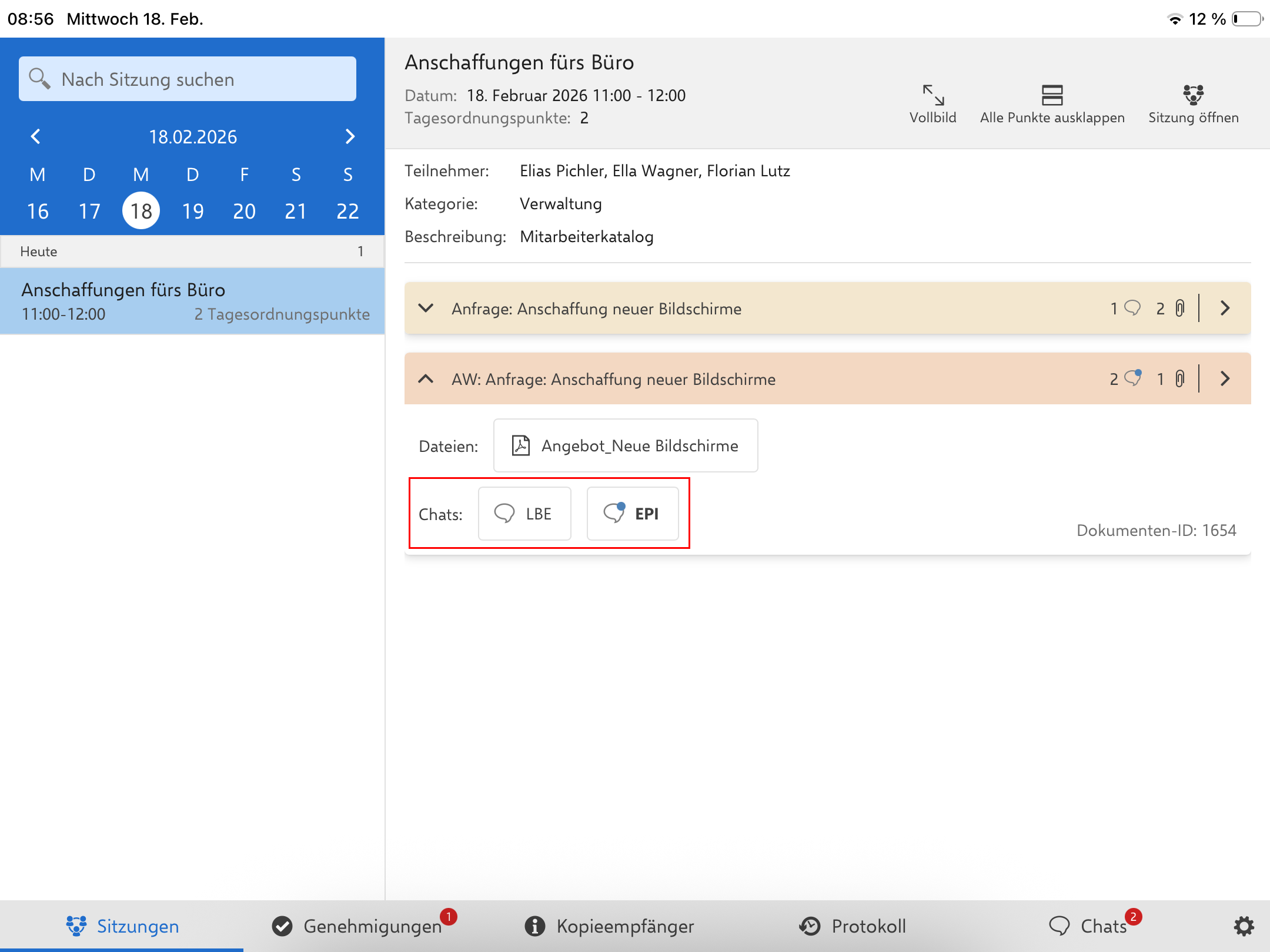Click the Nach Sitzung suchen search field
The image size is (1270, 952).
click(x=188, y=79)
